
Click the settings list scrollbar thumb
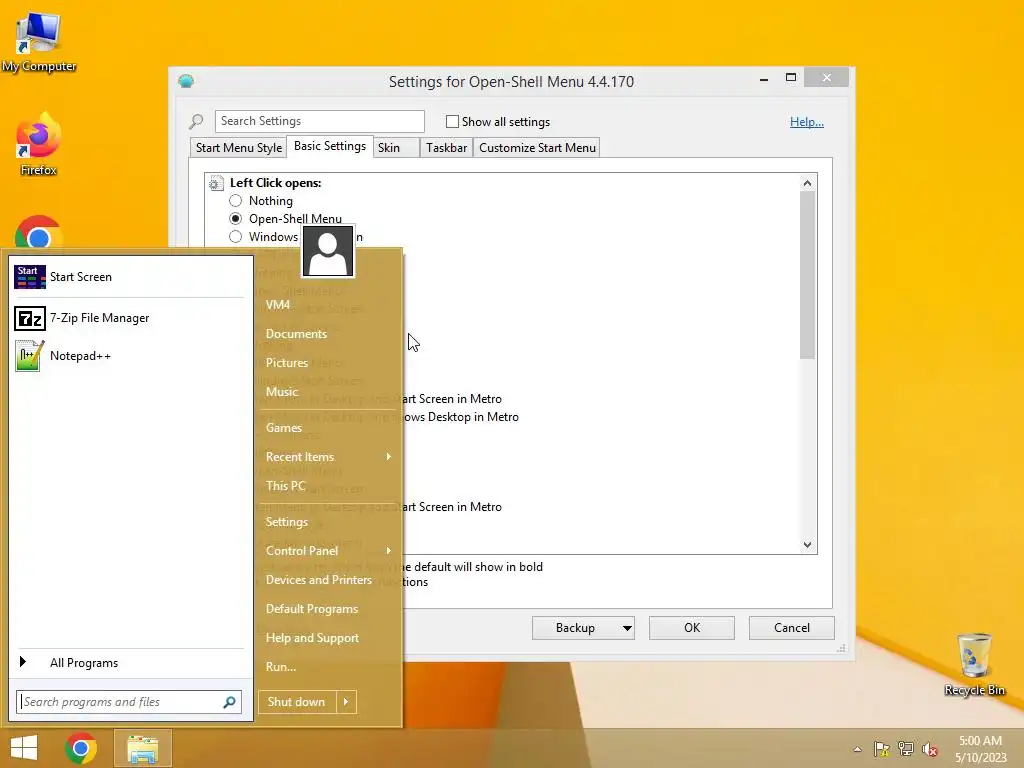pos(808,274)
